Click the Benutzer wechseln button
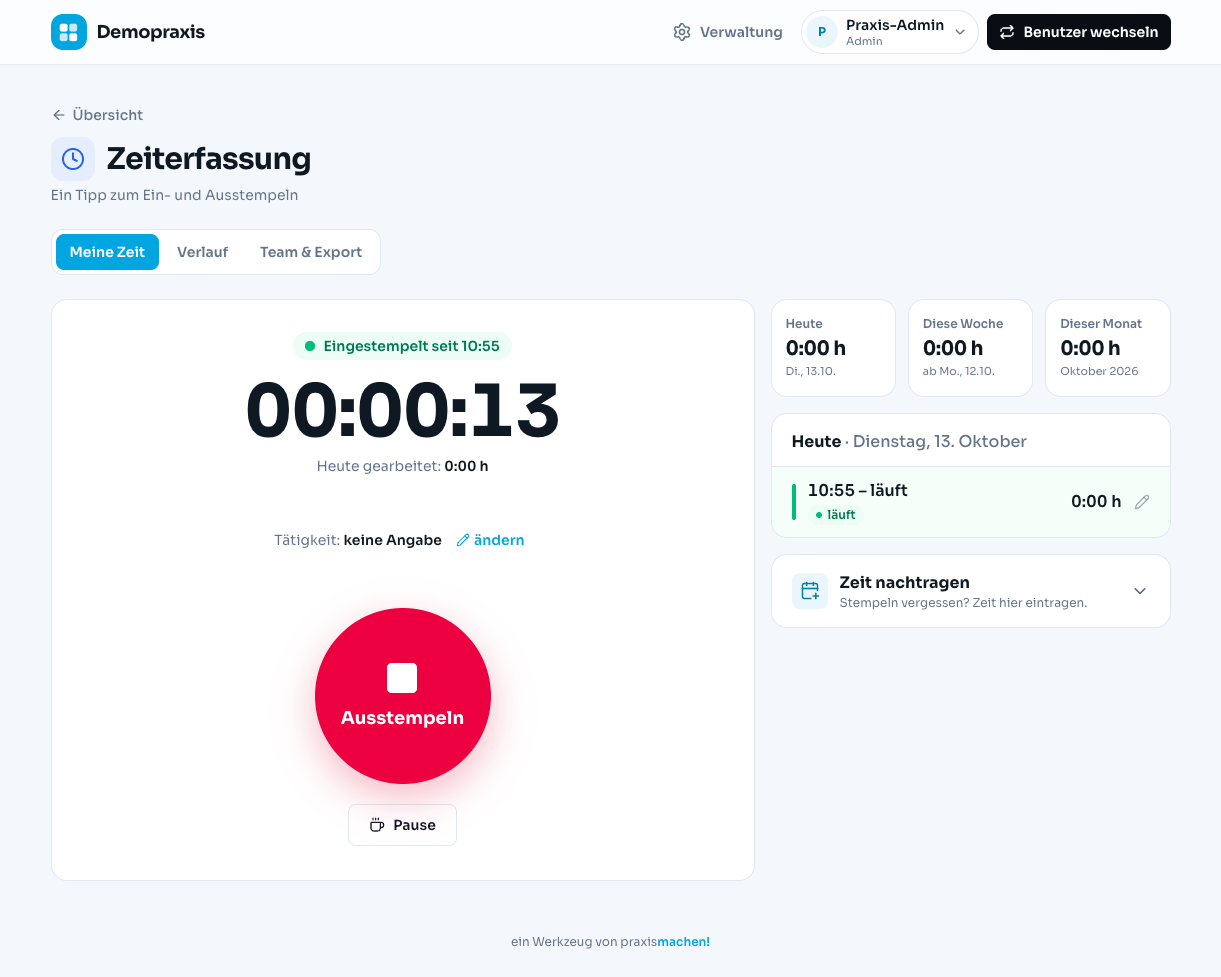Image resolution: width=1221 pixels, height=977 pixels. tap(1079, 32)
